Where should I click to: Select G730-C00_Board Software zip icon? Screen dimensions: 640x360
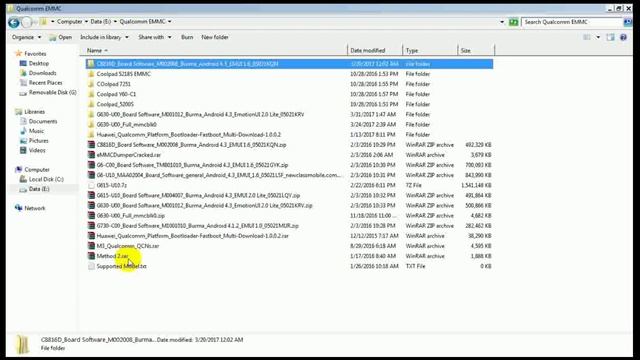(x=91, y=226)
